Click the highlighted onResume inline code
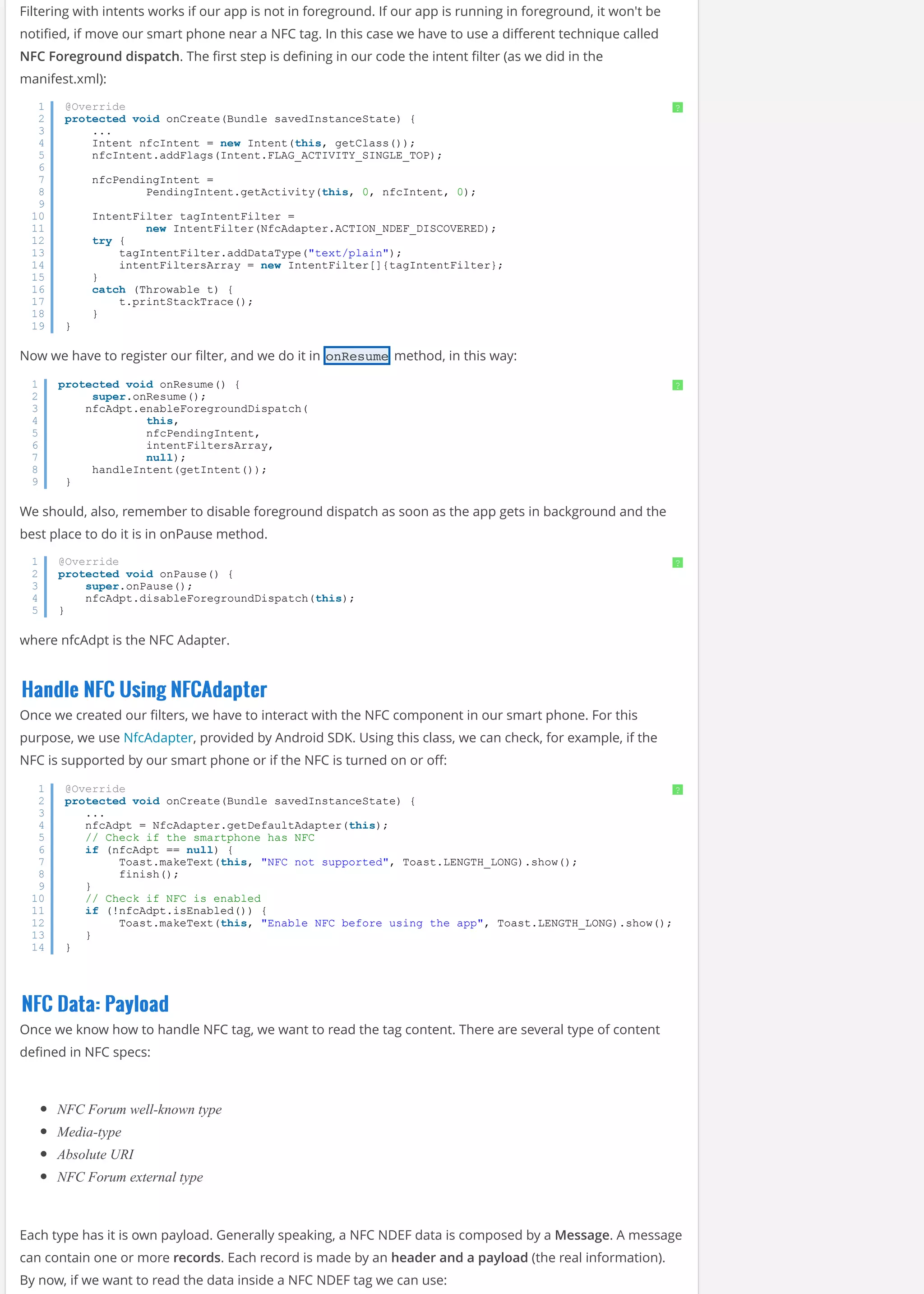Viewport: 924px width, 1294px height. pyautogui.click(x=357, y=356)
